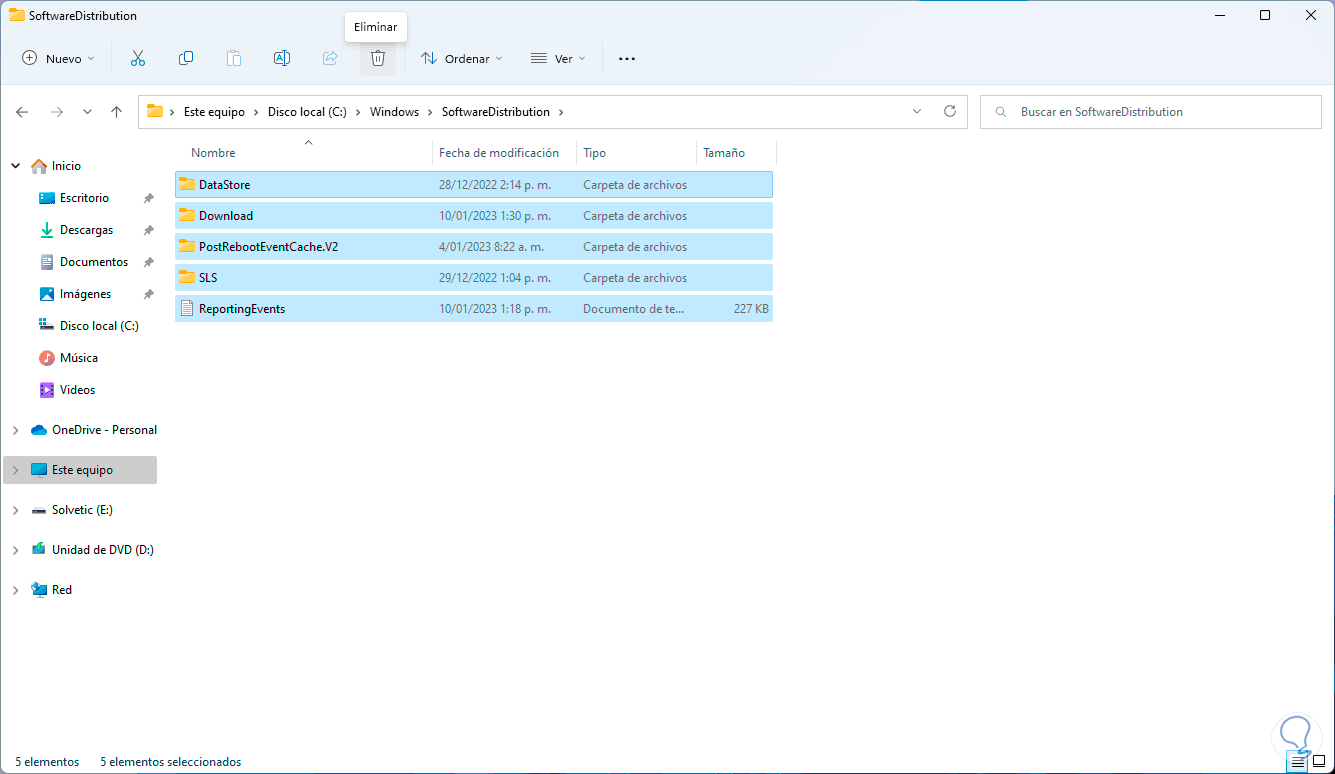Expand chevron after SoftwareDistribution in path
1335x774 pixels.
[x=561, y=112]
